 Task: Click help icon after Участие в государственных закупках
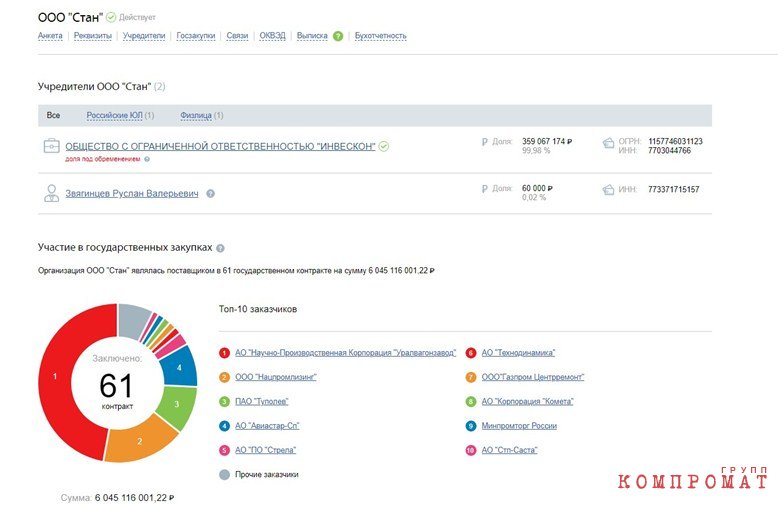coord(220,248)
